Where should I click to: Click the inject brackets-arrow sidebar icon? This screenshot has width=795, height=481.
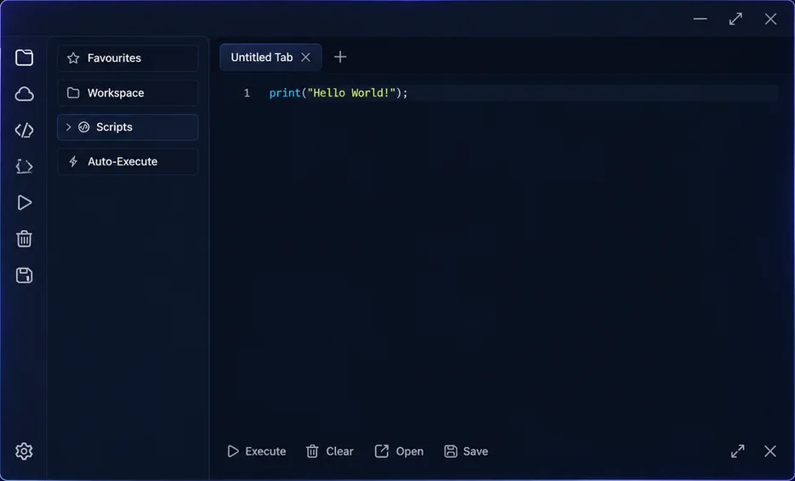[x=24, y=166]
